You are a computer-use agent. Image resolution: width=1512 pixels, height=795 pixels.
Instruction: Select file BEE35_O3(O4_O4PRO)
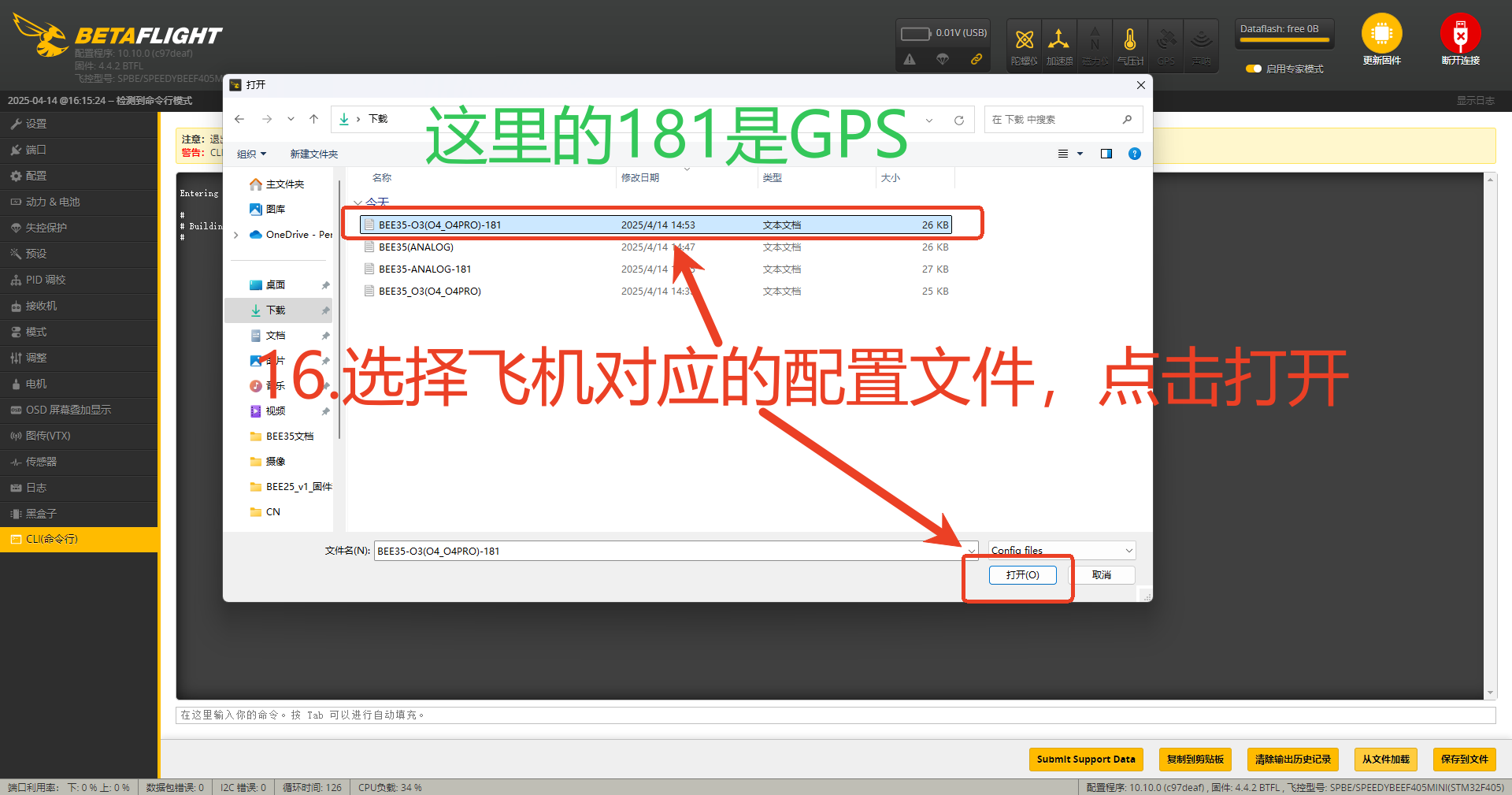[x=656, y=292]
